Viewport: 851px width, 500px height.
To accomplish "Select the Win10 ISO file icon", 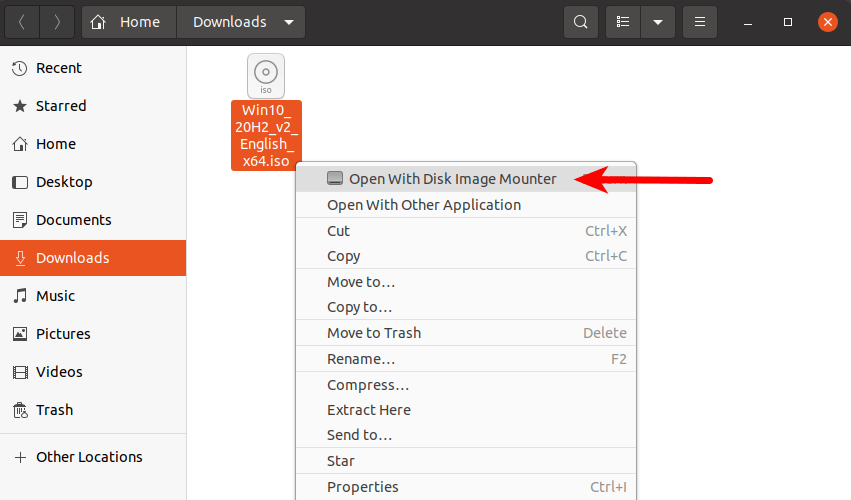I will point(265,75).
